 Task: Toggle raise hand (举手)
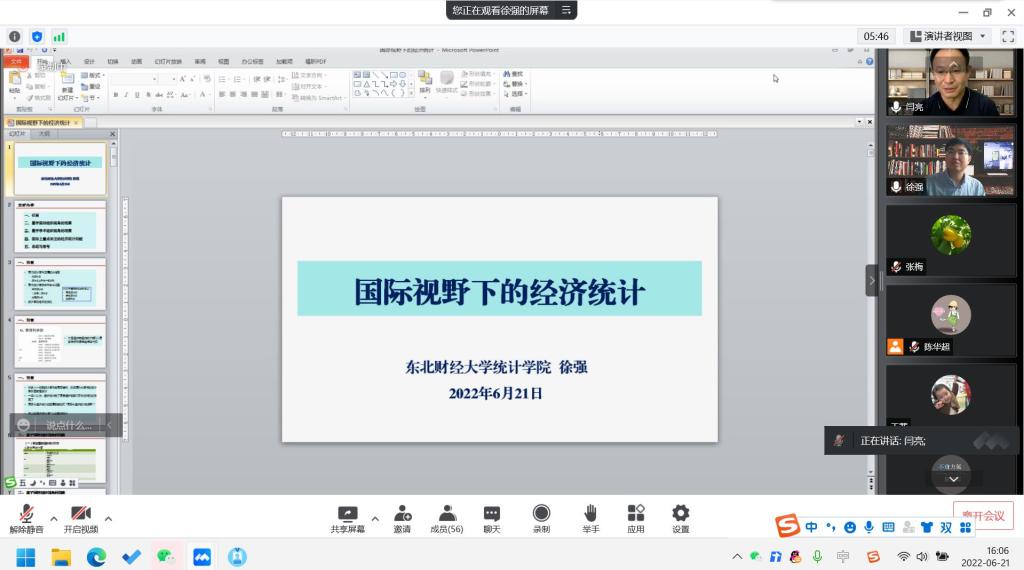coord(590,516)
